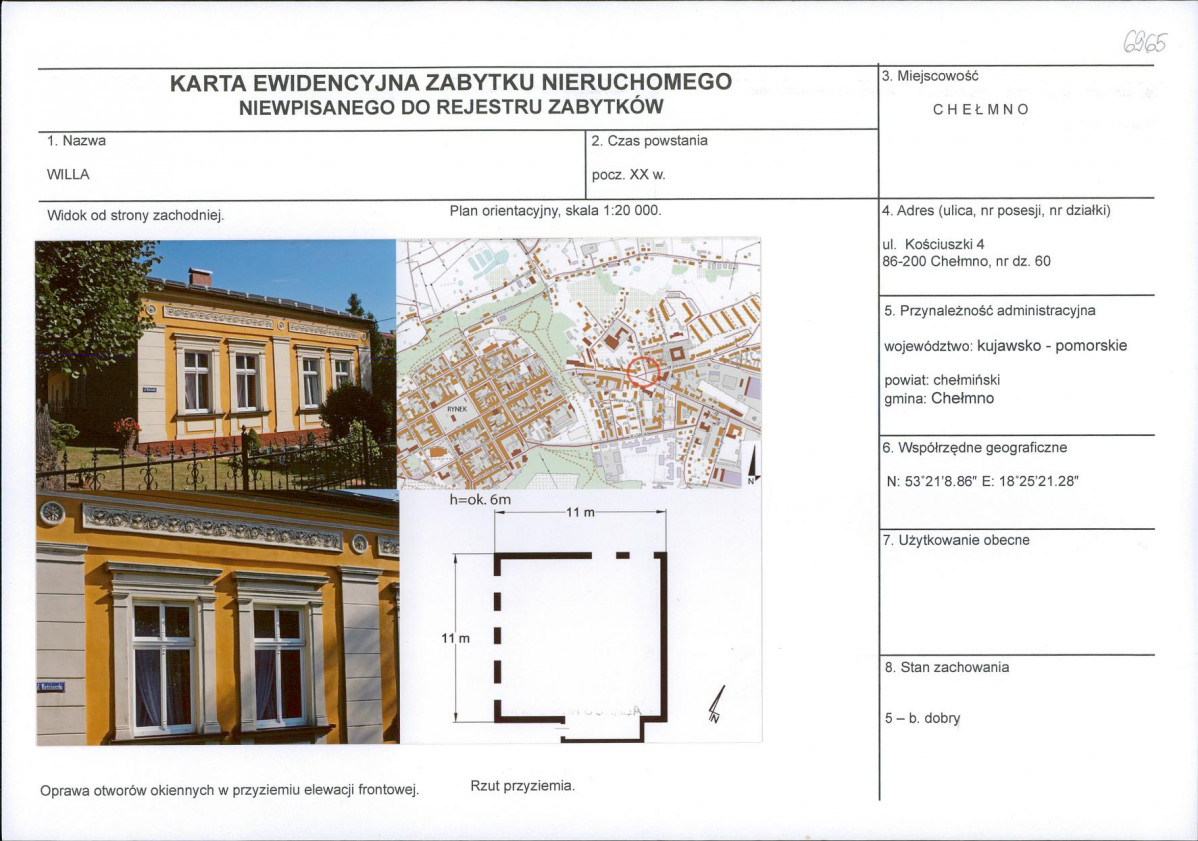The image size is (1198, 841).
Task: Click the map's north arrow
Action: click(x=753, y=465)
